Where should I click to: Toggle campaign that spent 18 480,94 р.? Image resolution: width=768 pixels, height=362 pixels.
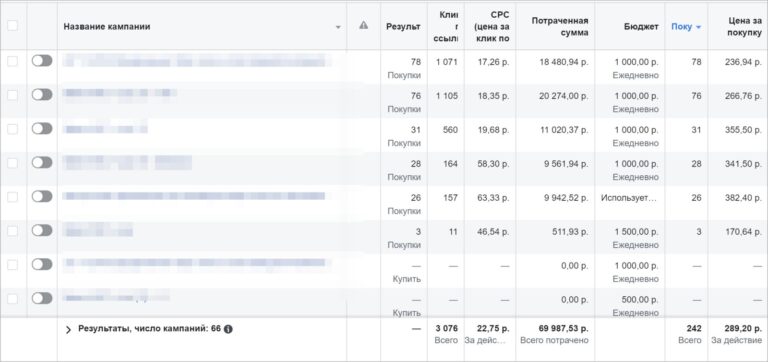42,61
